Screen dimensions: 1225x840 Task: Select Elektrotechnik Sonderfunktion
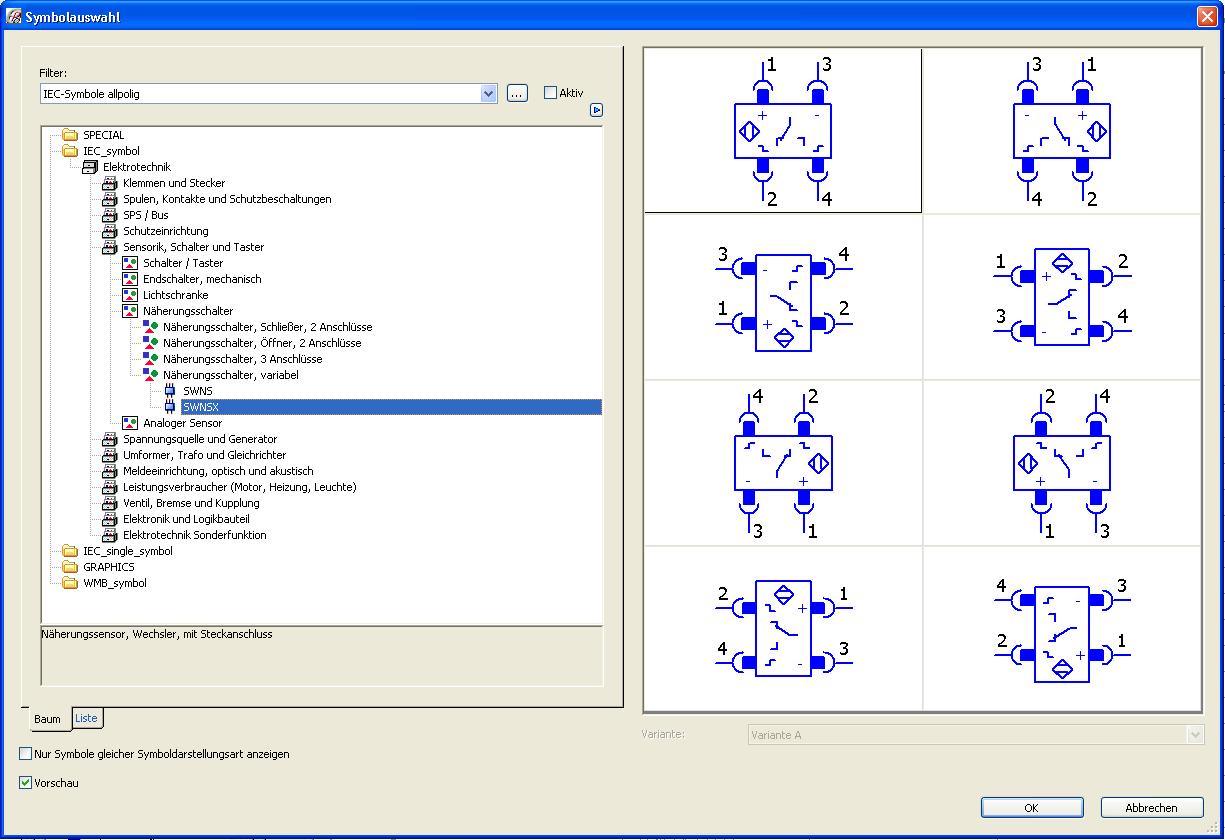click(x=195, y=535)
